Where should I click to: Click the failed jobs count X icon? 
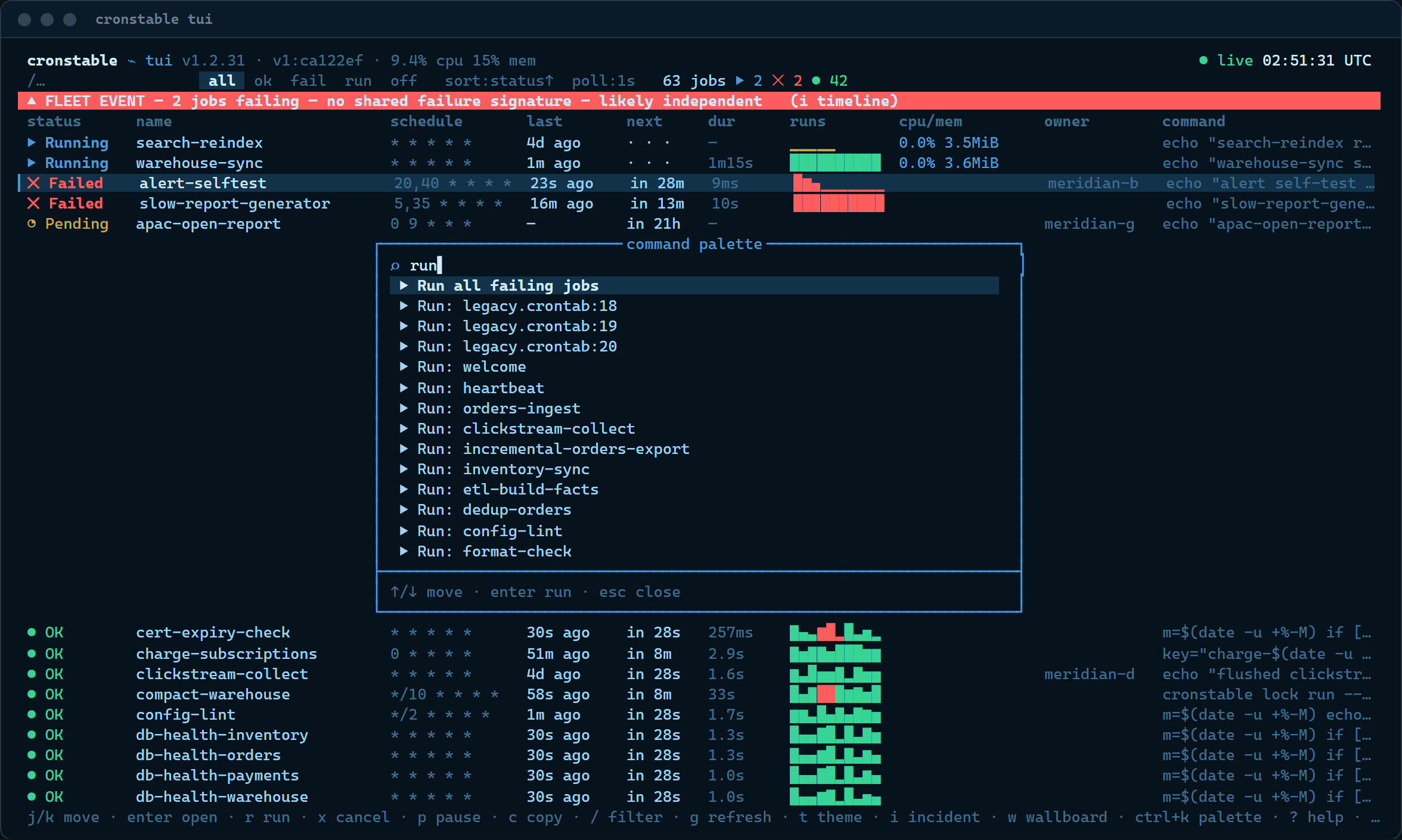778,81
